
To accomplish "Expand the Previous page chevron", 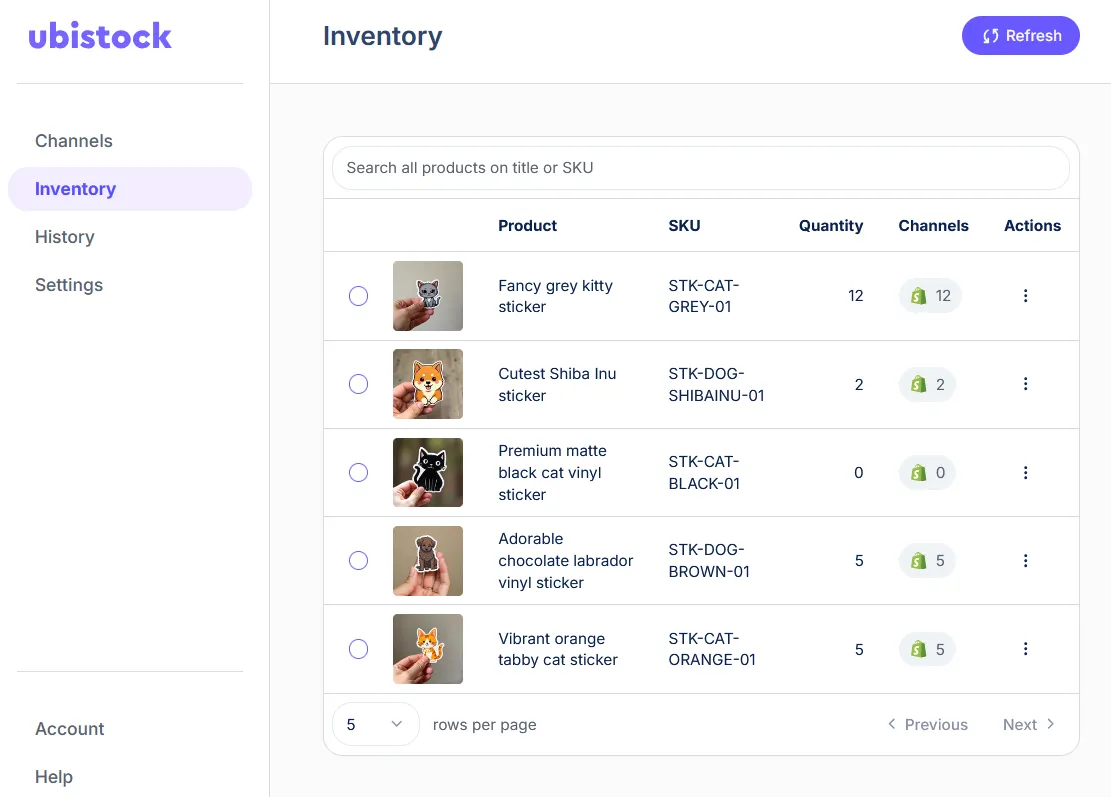I will 891,723.
